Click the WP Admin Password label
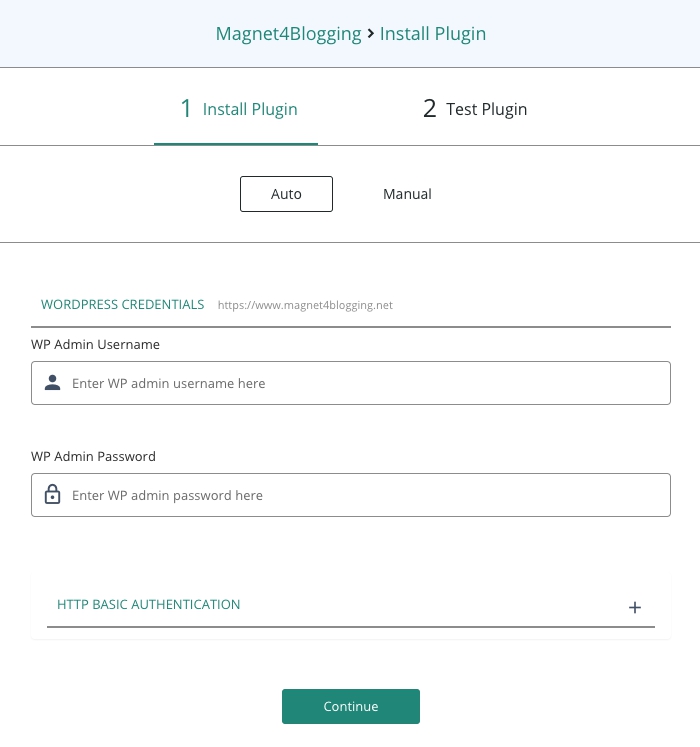This screenshot has width=700, height=747. point(93,456)
